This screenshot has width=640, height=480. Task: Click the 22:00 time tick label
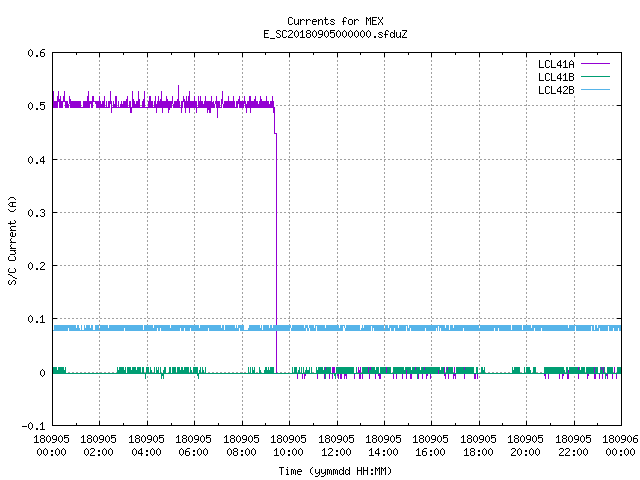pos(573,452)
